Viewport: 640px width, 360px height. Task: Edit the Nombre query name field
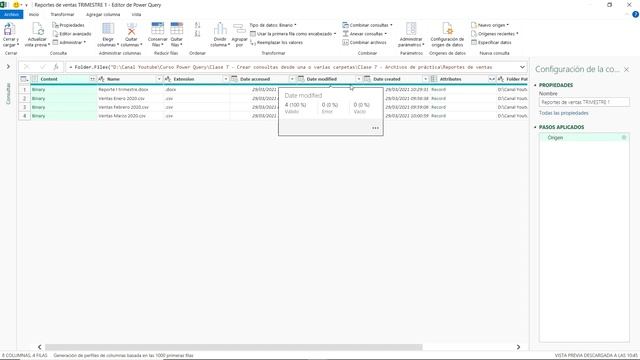[x=584, y=102]
